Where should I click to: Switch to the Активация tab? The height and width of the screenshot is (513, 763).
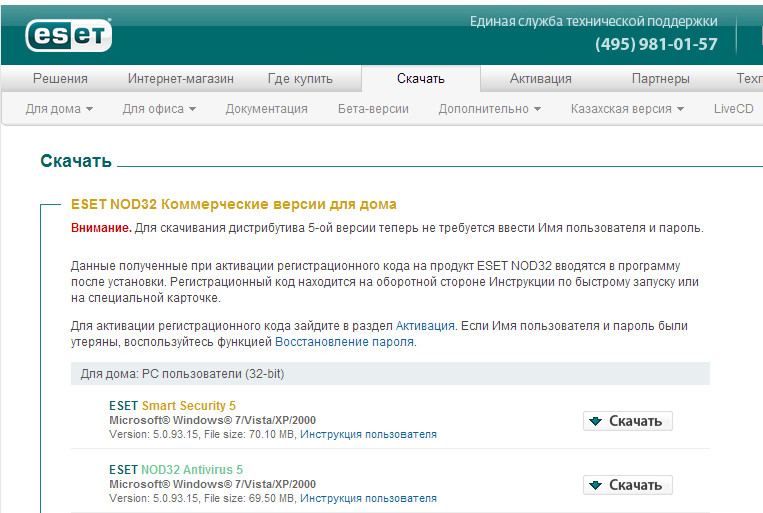coord(541,78)
